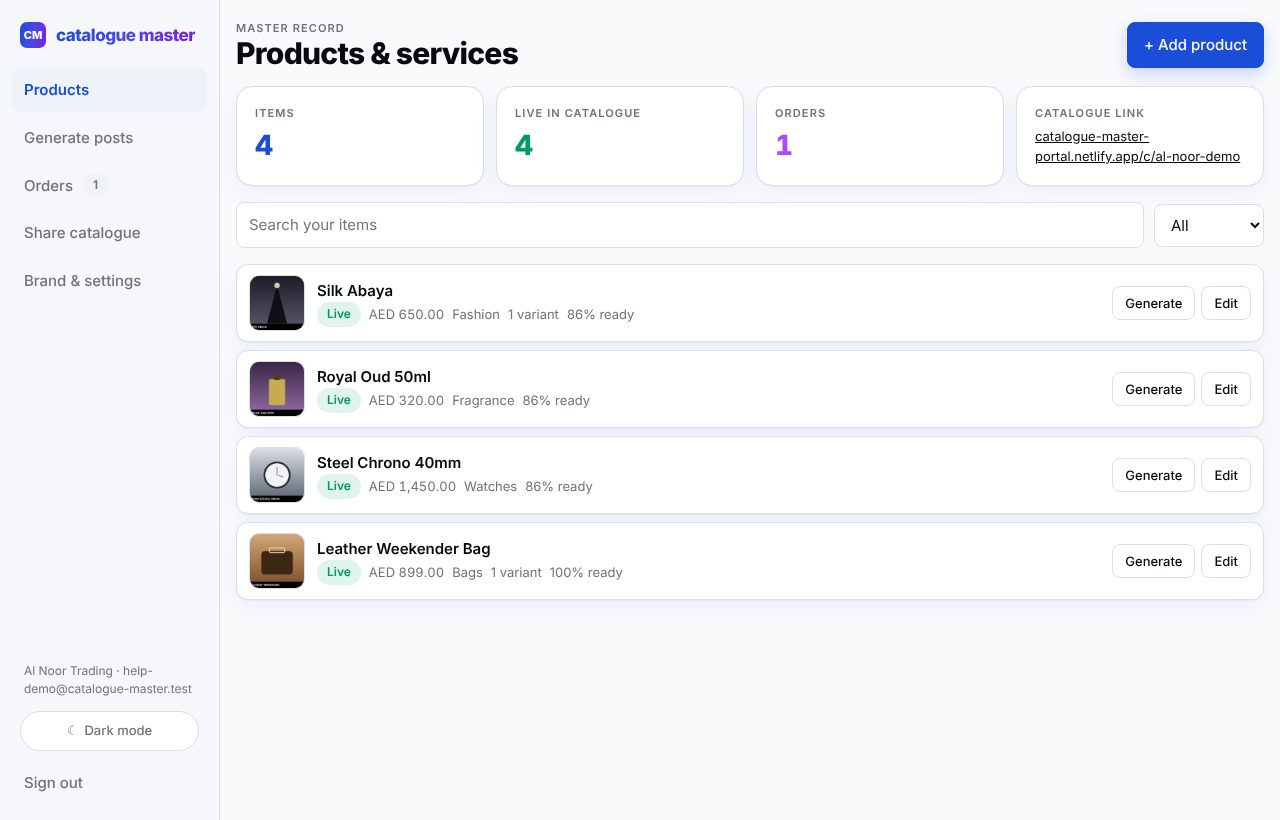Open Share catalogue page
Image resolution: width=1280 pixels, height=820 pixels.
click(x=109, y=233)
